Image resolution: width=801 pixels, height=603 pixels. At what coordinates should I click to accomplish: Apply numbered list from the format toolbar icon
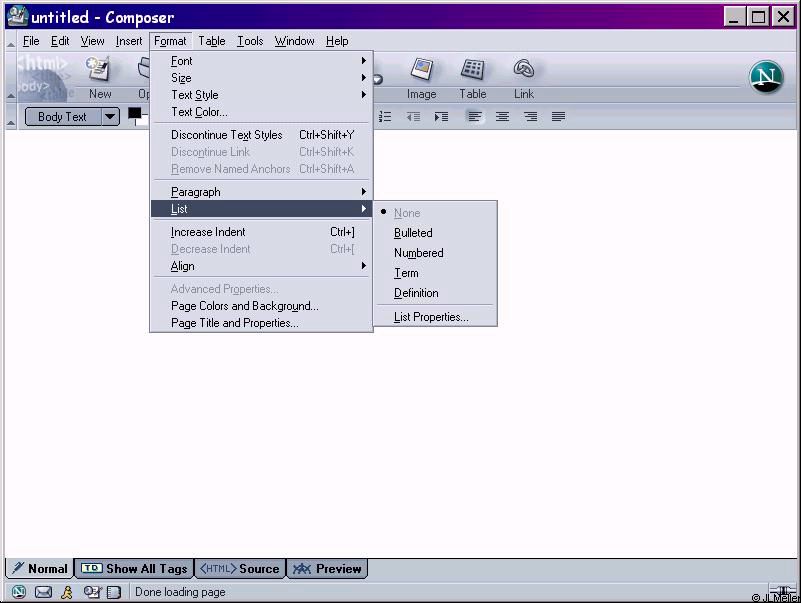point(385,117)
